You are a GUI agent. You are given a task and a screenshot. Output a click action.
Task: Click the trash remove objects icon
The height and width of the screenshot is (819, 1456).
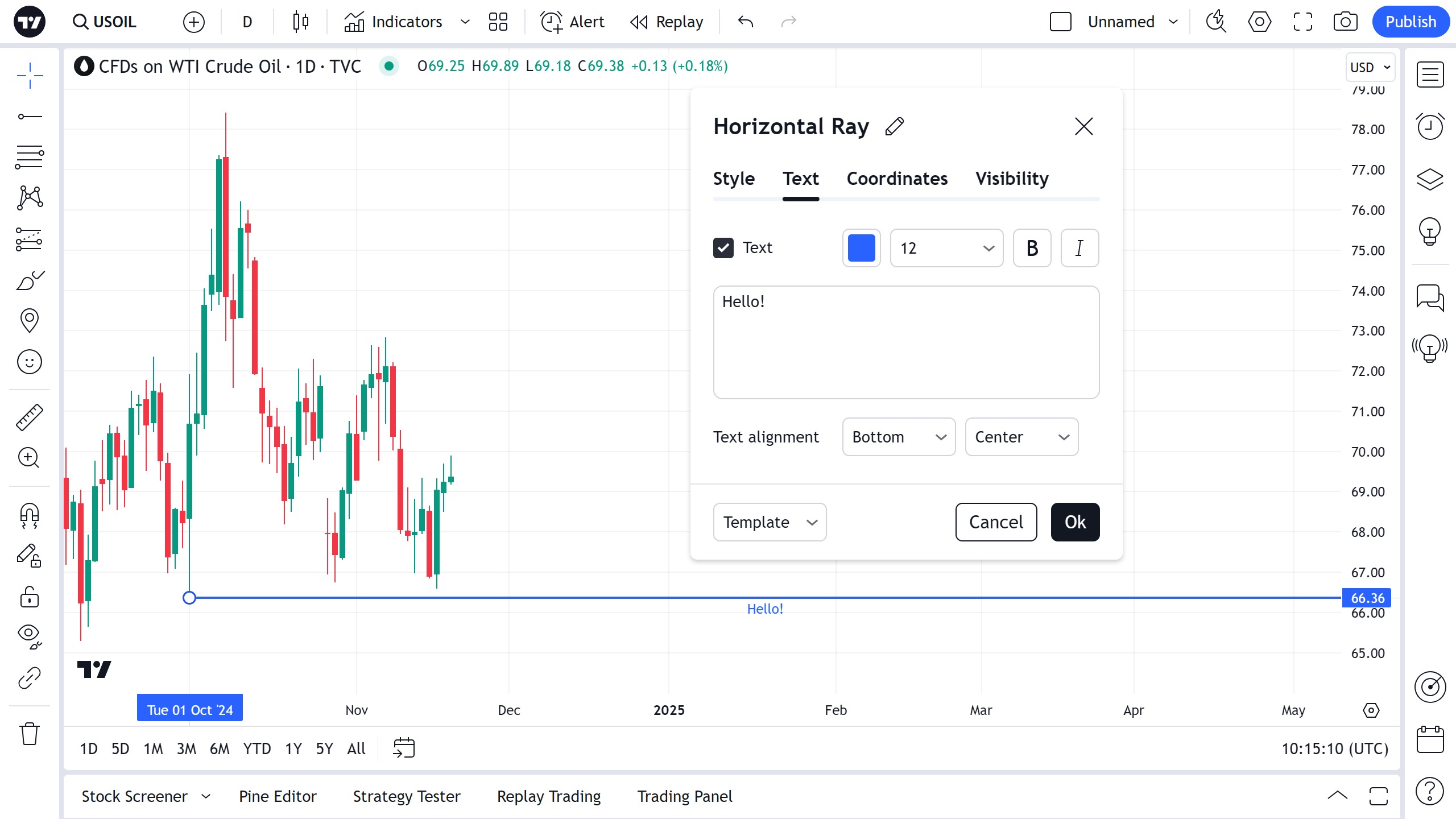pos(29,734)
